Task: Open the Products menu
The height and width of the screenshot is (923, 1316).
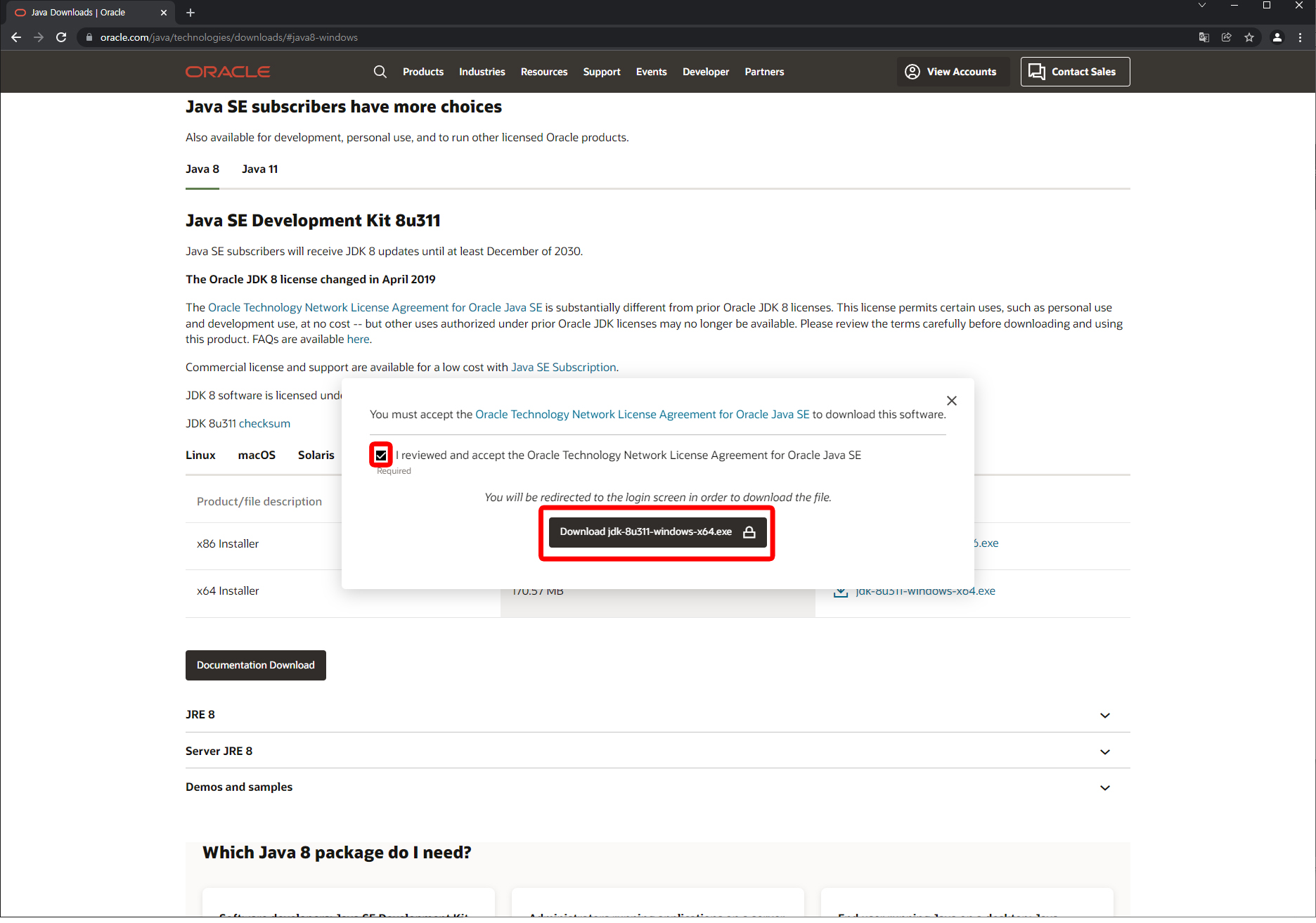Action: [423, 72]
